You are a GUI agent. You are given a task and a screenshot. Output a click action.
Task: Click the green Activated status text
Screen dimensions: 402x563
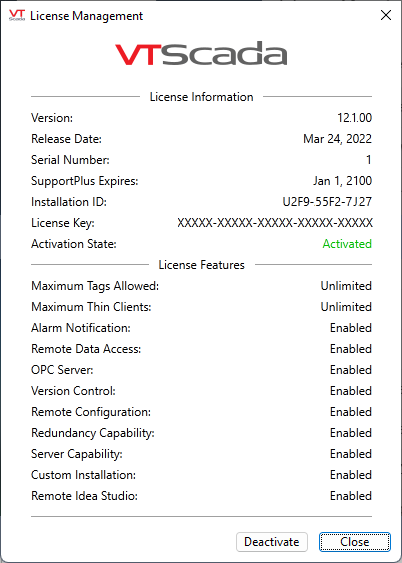point(347,244)
